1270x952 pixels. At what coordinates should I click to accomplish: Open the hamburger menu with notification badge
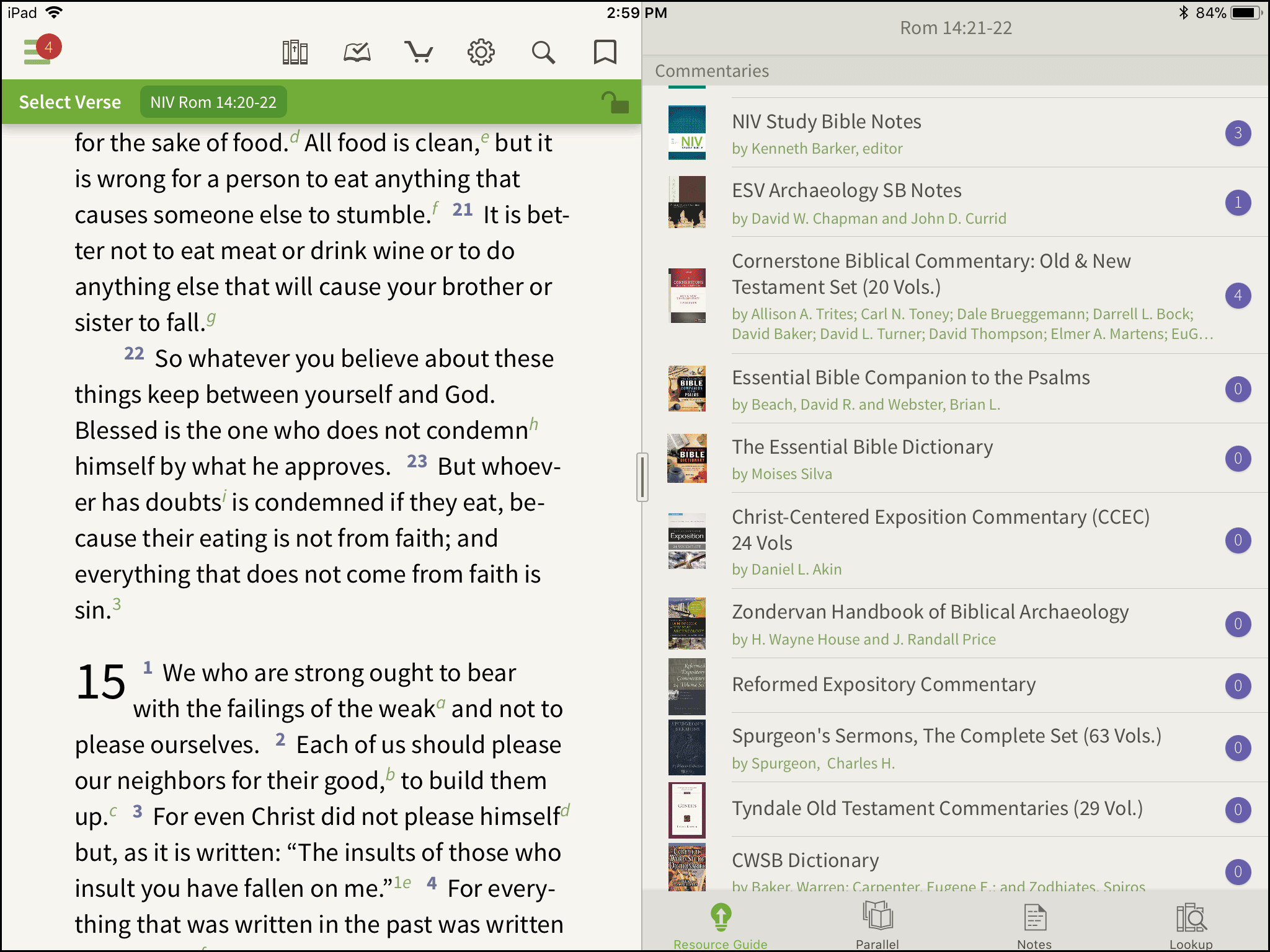pyautogui.click(x=42, y=50)
